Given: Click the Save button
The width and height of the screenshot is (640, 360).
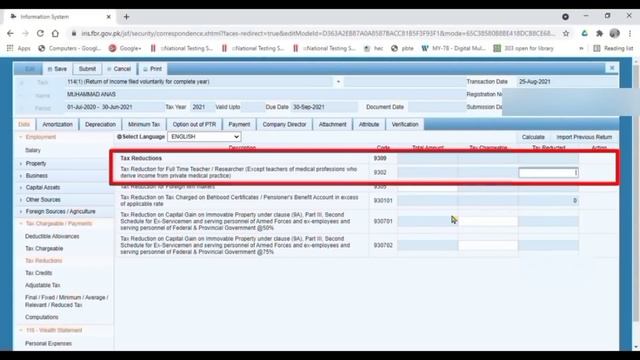Looking at the screenshot, I should [57, 69].
